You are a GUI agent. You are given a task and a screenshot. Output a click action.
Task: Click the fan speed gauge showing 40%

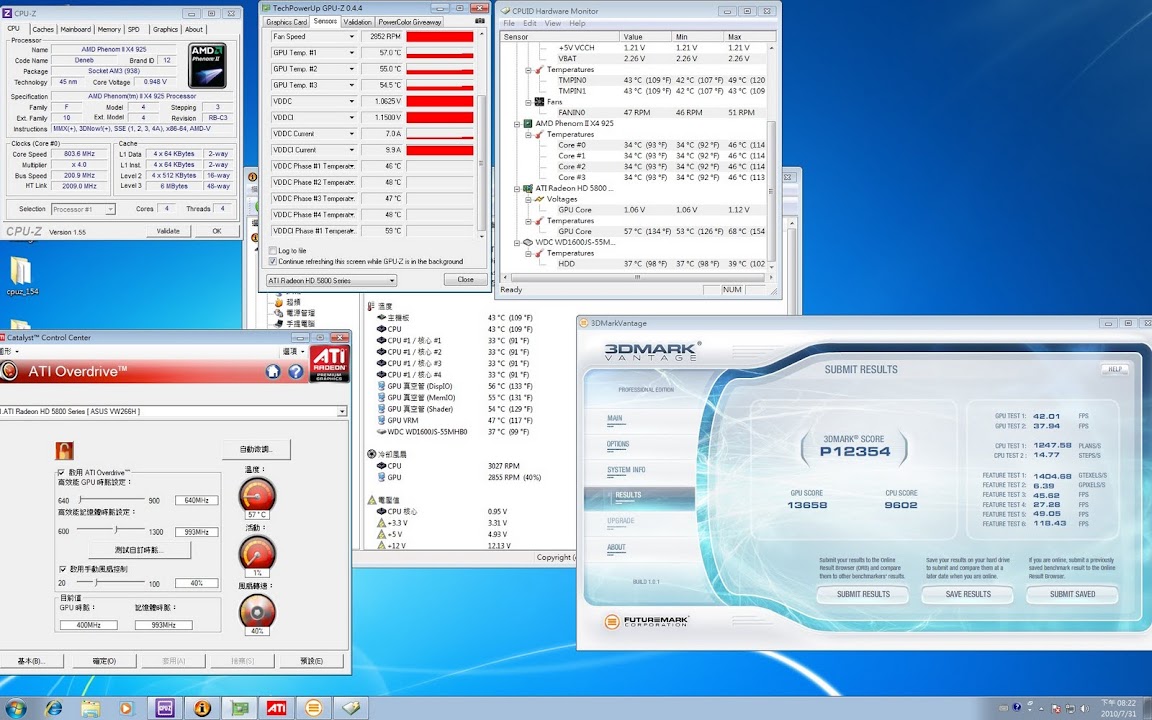(x=257, y=611)
